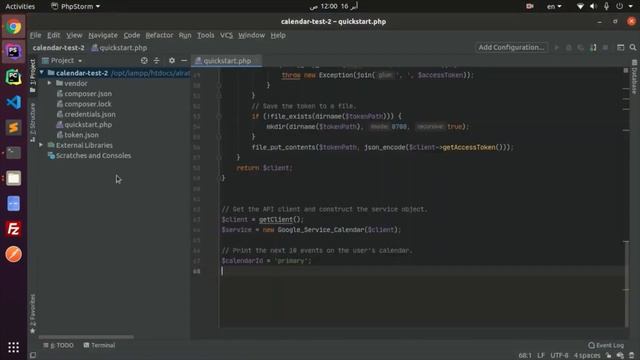
Task: Open PhpStorm icon in the dock
Action: coord(13,52)
